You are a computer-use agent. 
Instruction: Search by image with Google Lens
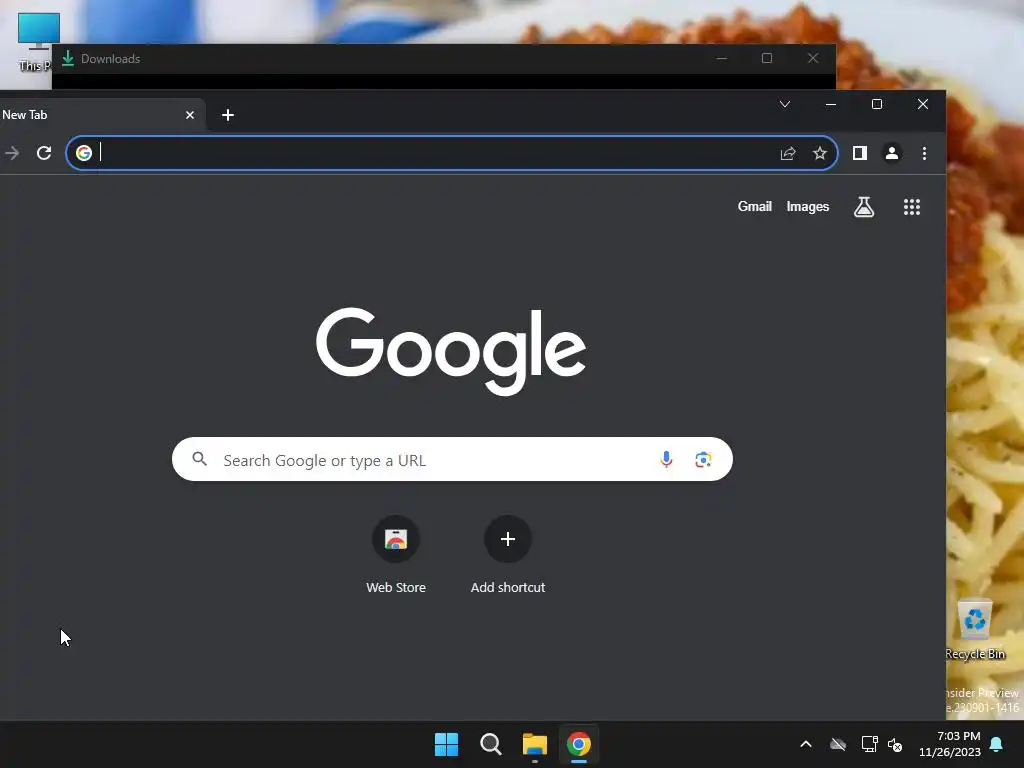pyautogui.click(x=703, y=459)
